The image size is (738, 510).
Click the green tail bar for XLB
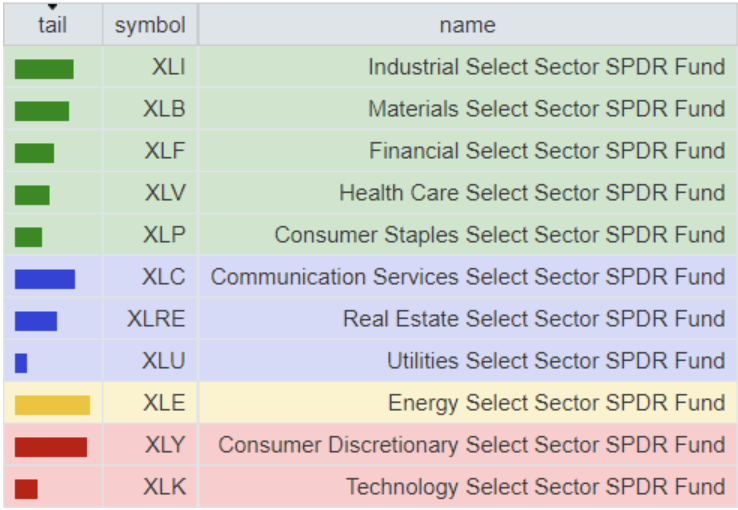pos(42,111)
